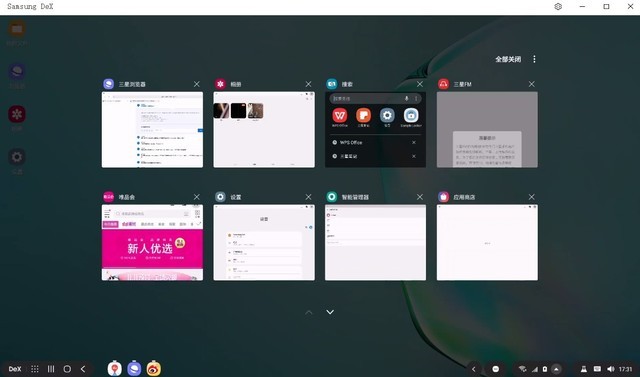Screen dimensions: 640x377
Task: Close the 应用商店 recent app card
Action: [532, 197]
